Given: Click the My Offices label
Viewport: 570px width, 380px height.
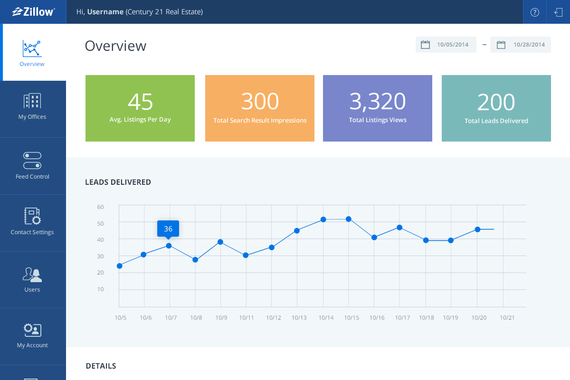Looking at the screenshot, I should [32, 117].
